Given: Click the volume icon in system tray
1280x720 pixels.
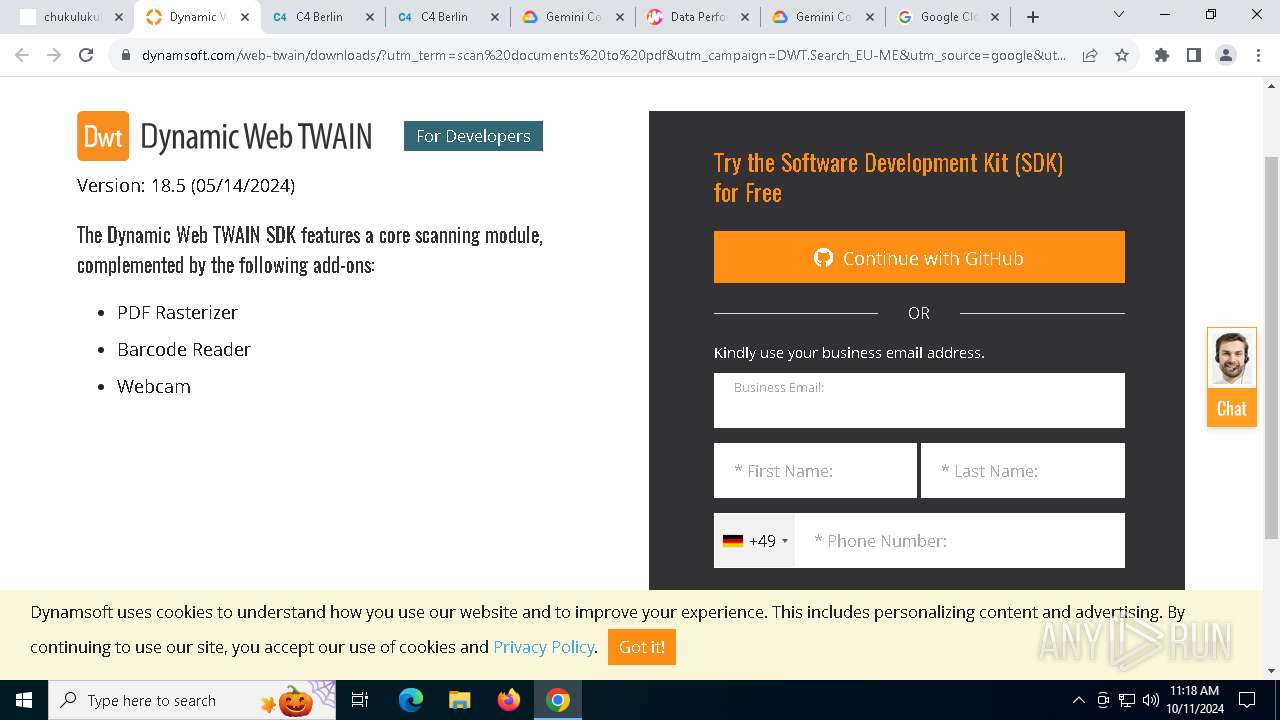Looking at the screenshot, I should pyautogui.click(x=1151, y=700).
